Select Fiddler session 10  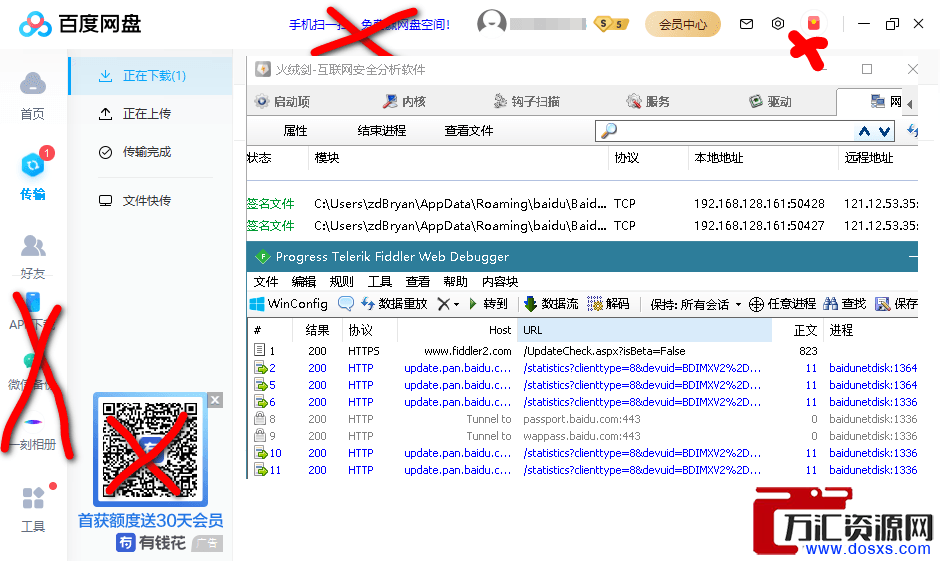click(582, 453)
